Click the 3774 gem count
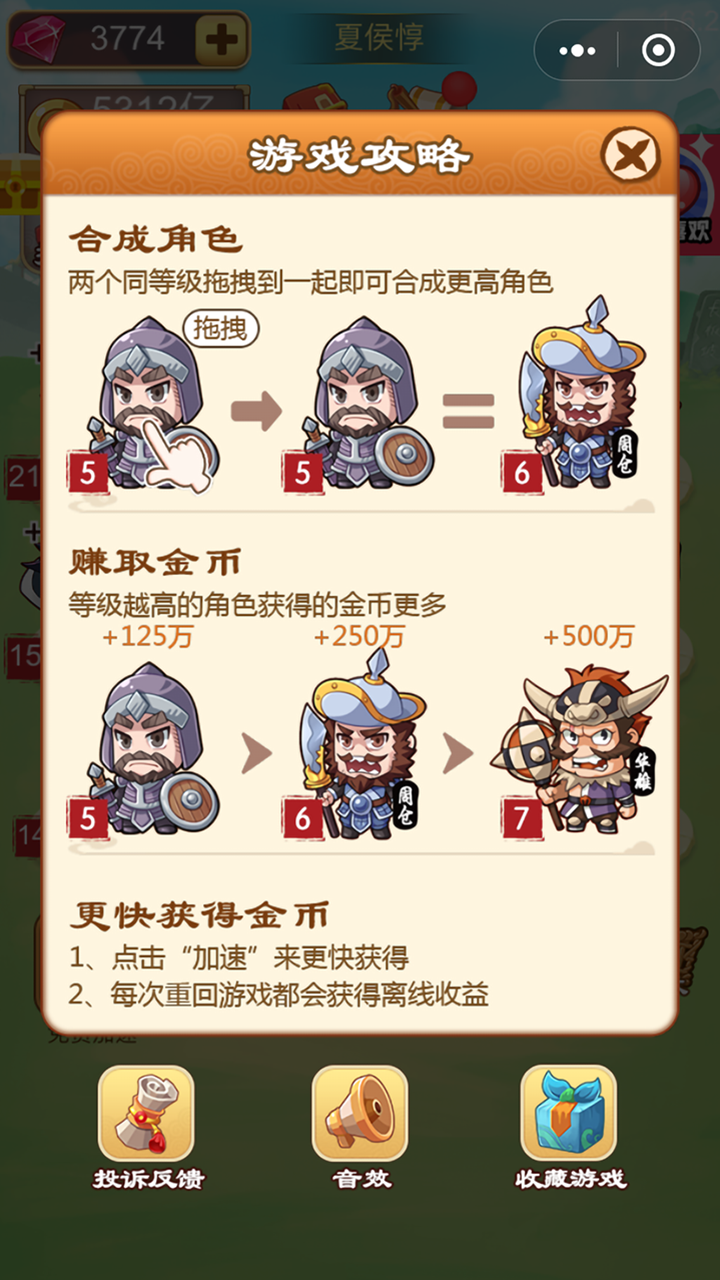 (x=127, y=39)
